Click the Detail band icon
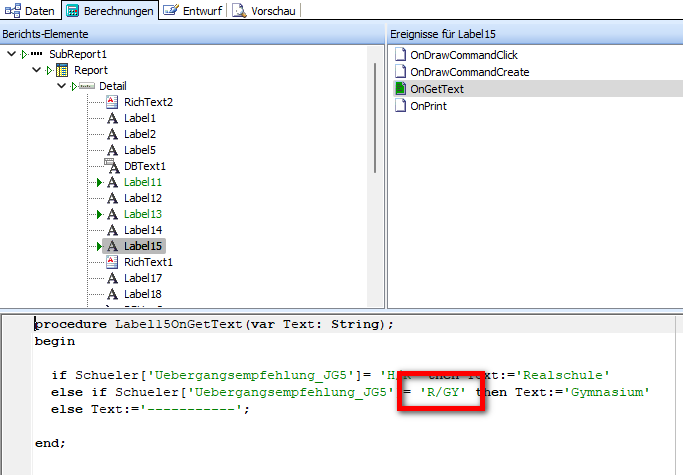The image size is (683, 475). [87, 86]
